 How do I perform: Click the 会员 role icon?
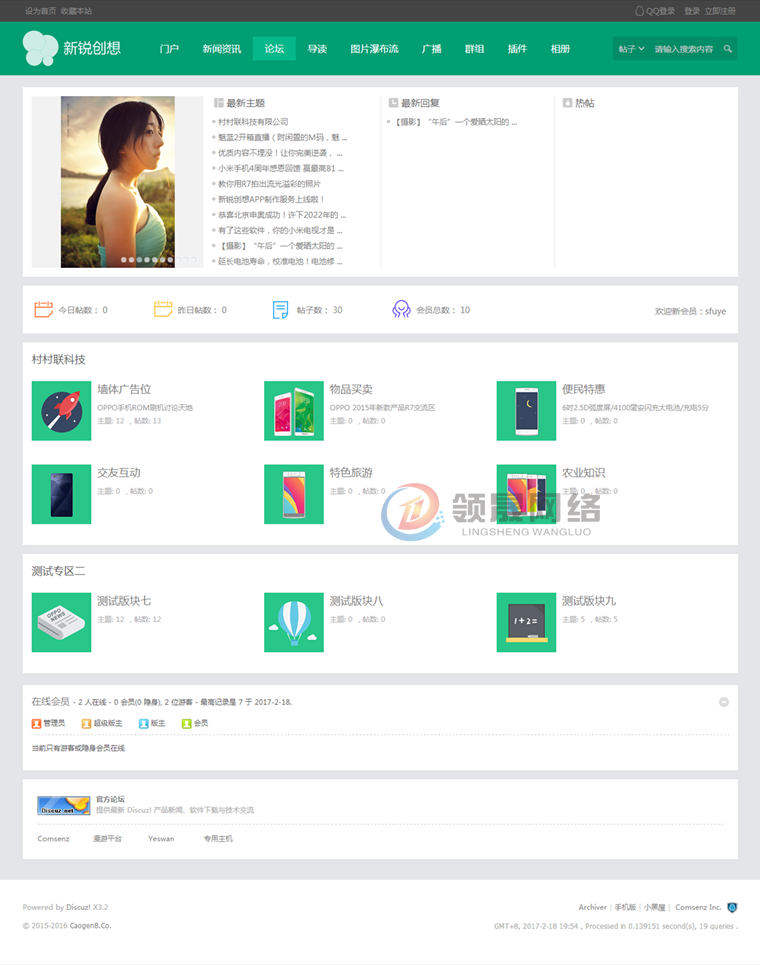tap(186, 724)
